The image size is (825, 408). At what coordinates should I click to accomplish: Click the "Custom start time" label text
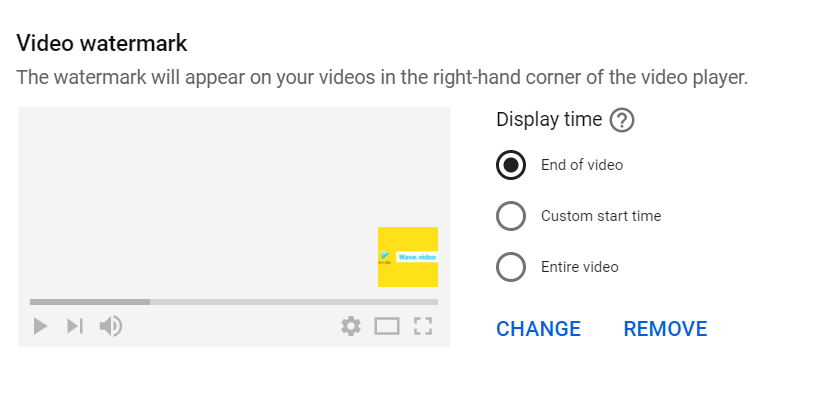601,216
